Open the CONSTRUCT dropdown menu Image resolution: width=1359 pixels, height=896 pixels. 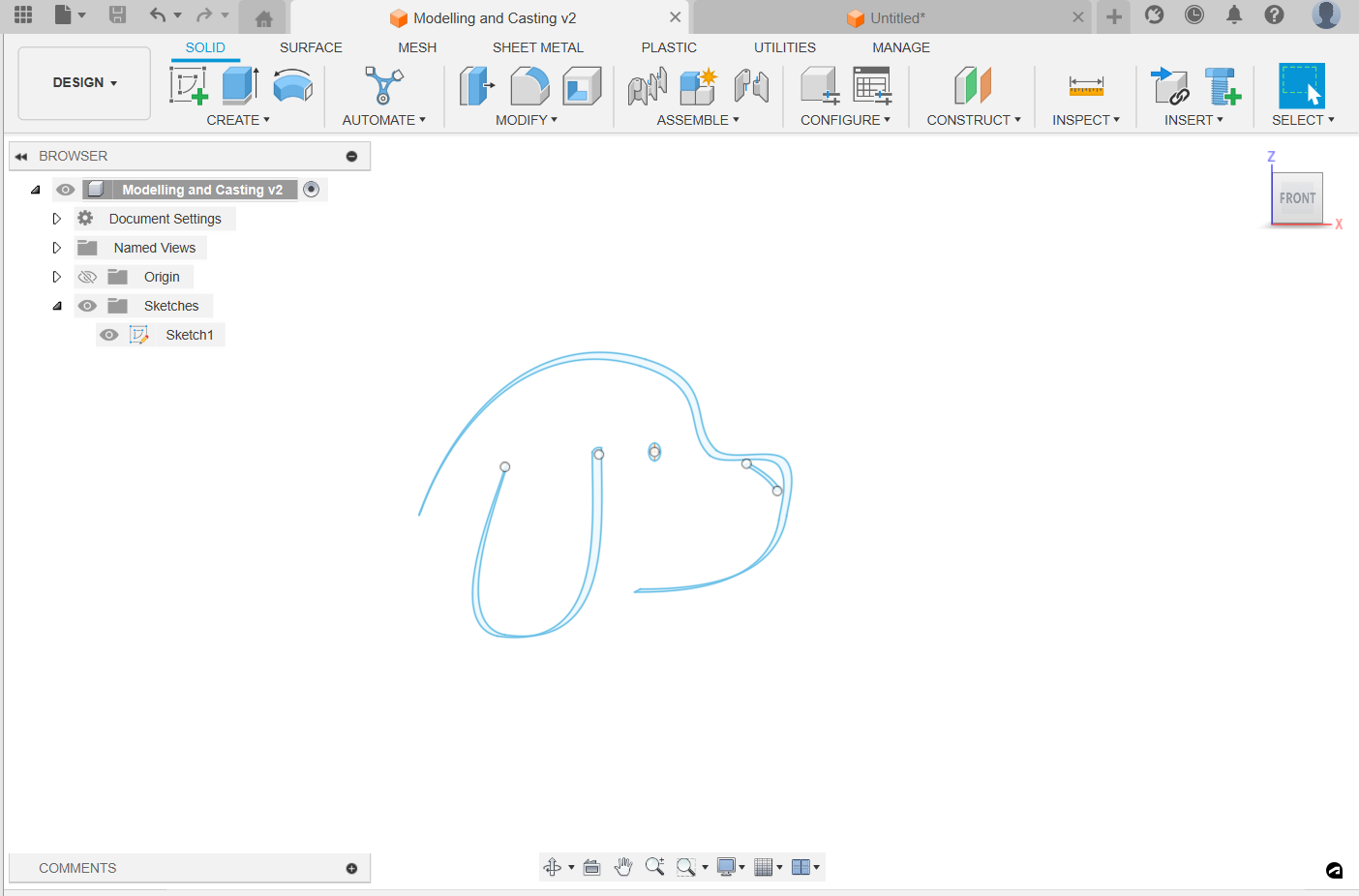coord(974,120)
